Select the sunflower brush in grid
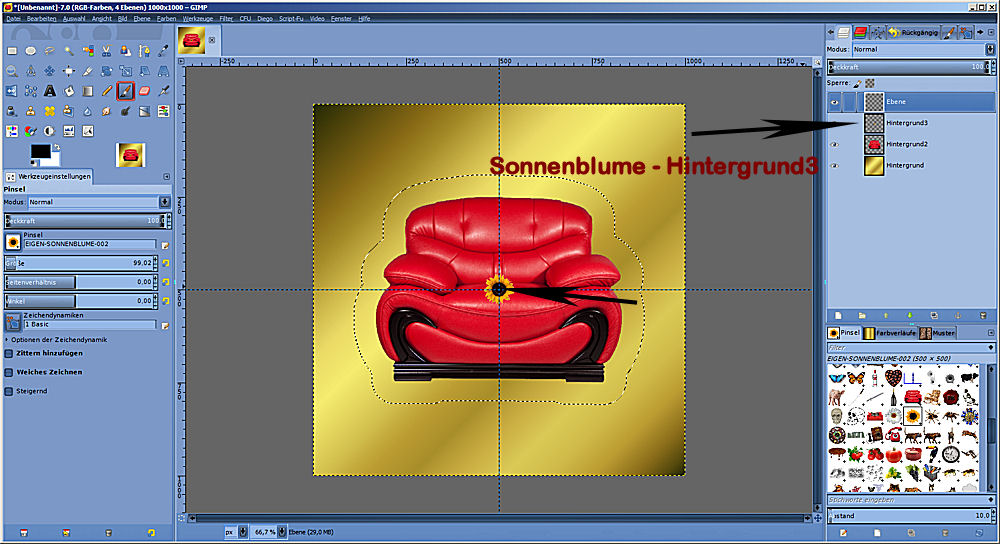The height and width of the screenshot is (544, 1000). (912, 416)
